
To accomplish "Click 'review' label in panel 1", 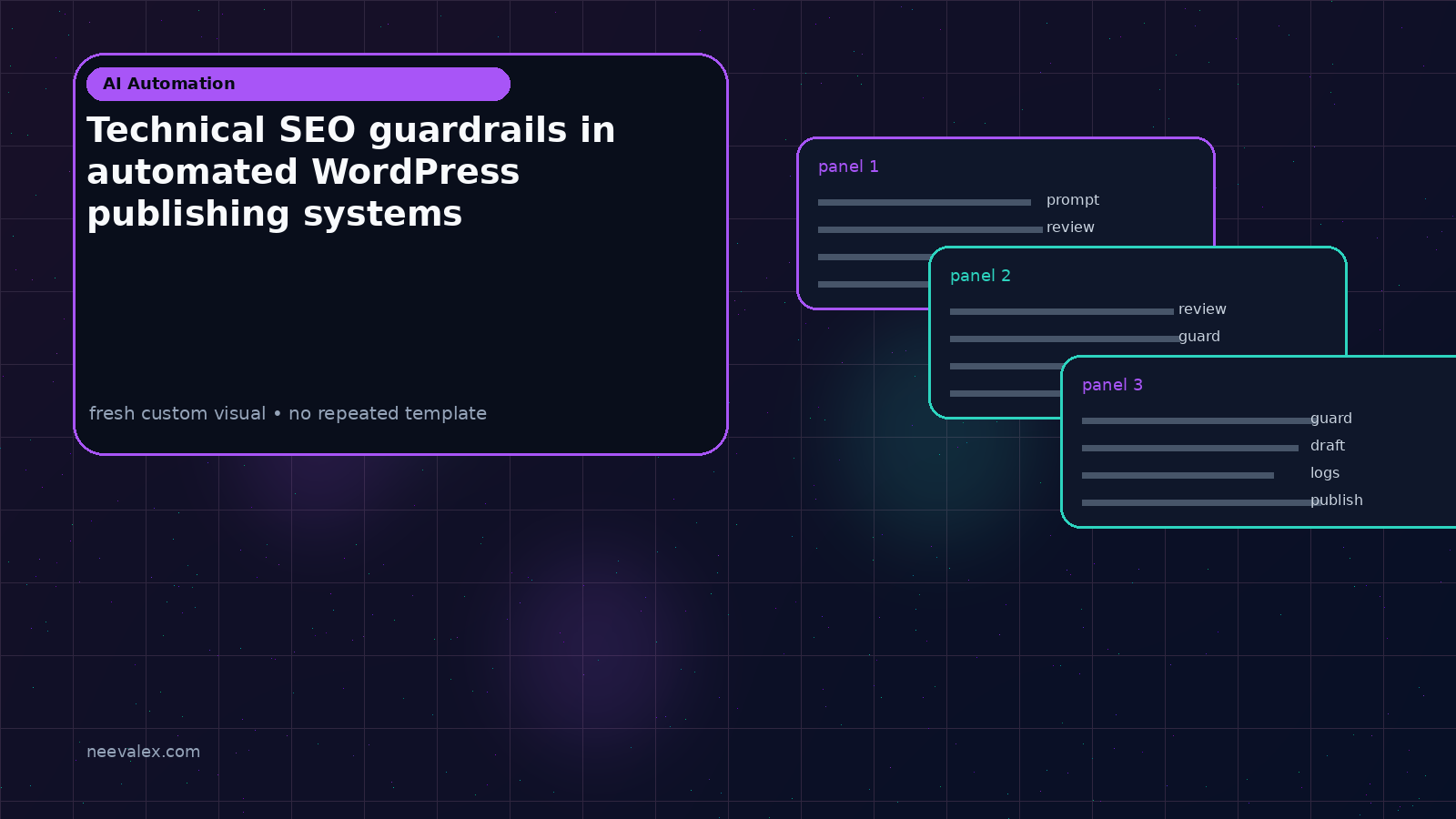I will pos(1070,227).
